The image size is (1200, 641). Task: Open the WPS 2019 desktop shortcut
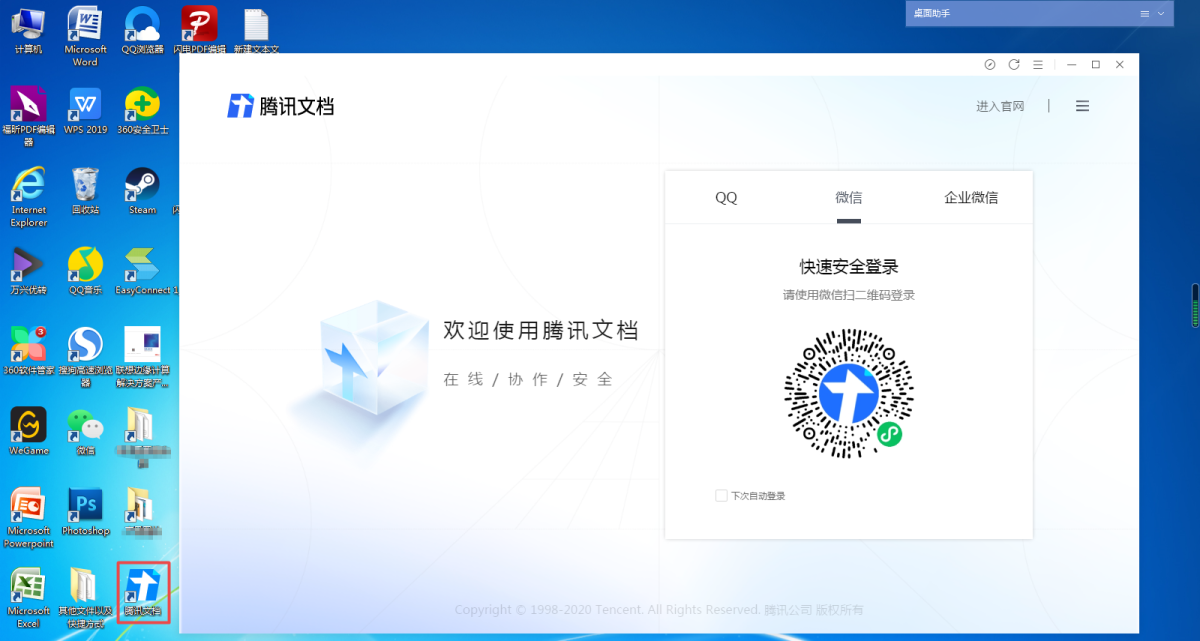coord(85,107)
